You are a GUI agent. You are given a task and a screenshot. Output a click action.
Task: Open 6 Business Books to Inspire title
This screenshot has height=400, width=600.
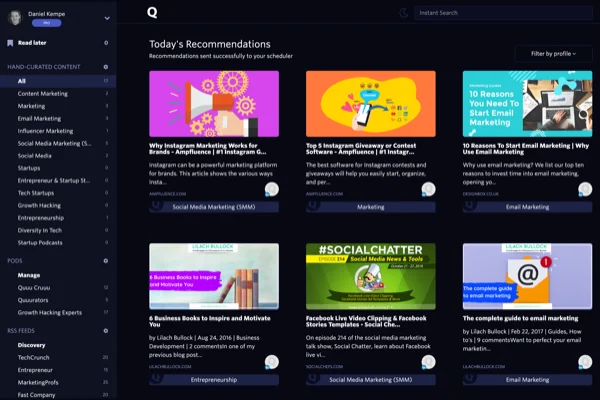pyautogui.click(x=210, y=322)
